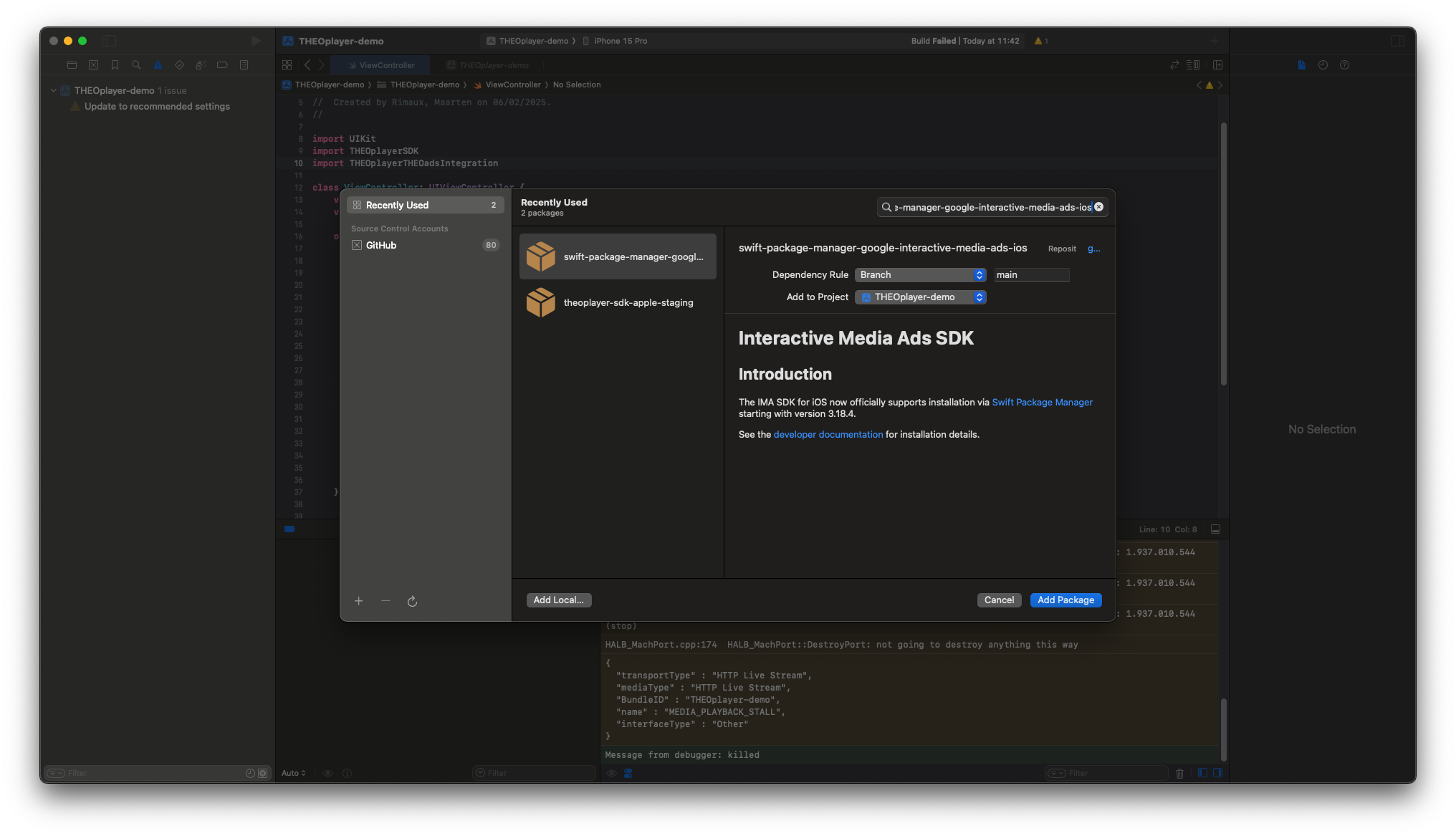Open the Add to Project dropdown
This screenshot has height=836, width=1456.
pyautogui.click(x=920, y=297)
